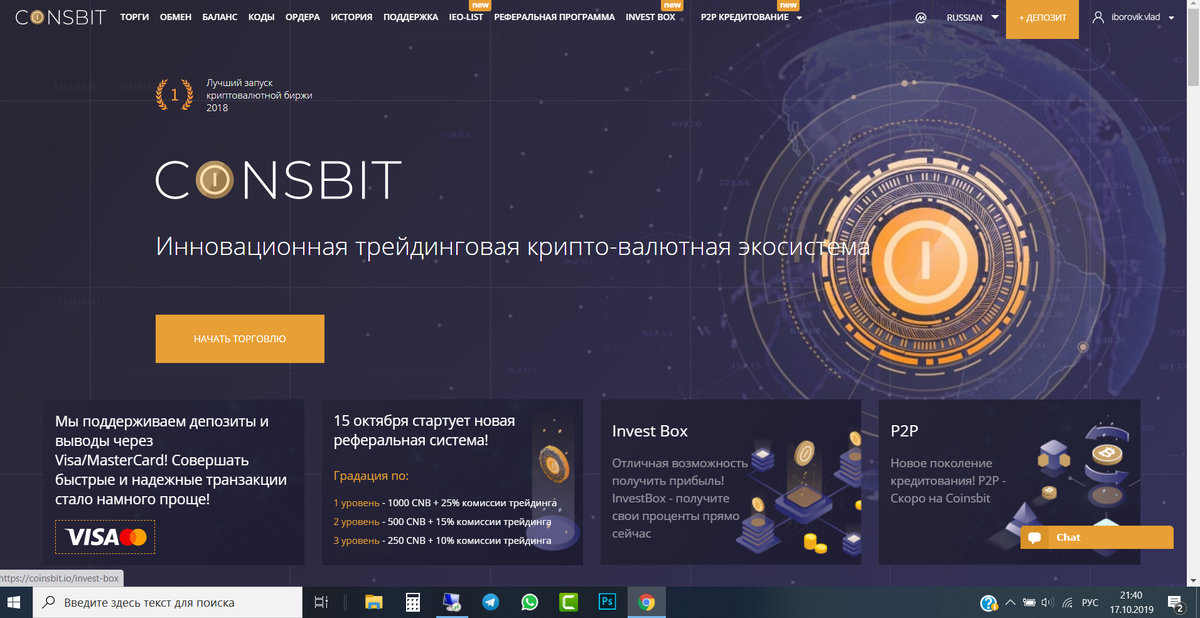This screenshot has height=618, width=1200.
Task: Open the Invest Box promo card
Action: (x=730, y=482)
